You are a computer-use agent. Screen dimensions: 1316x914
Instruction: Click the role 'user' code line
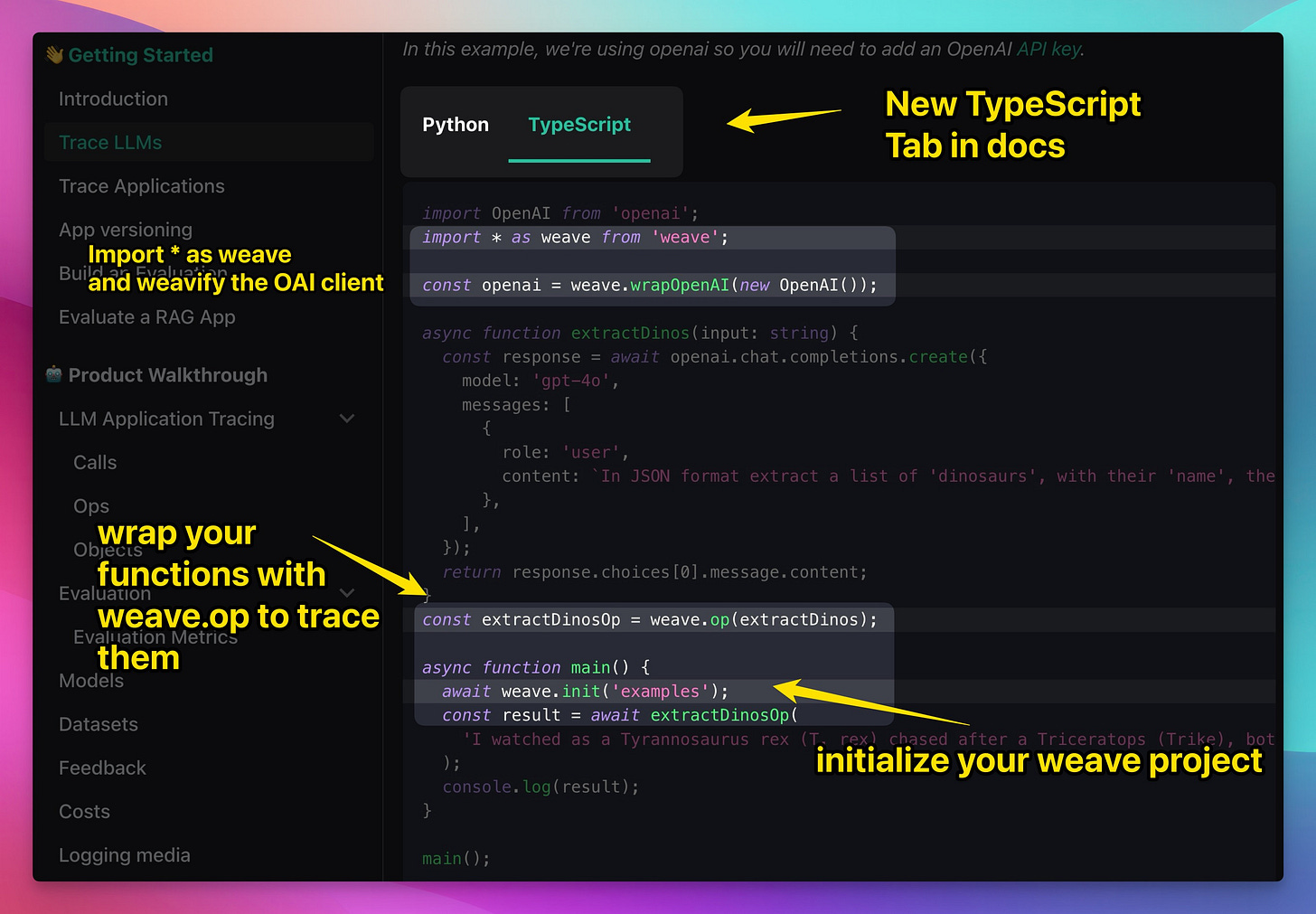click(x=566, y=452)
